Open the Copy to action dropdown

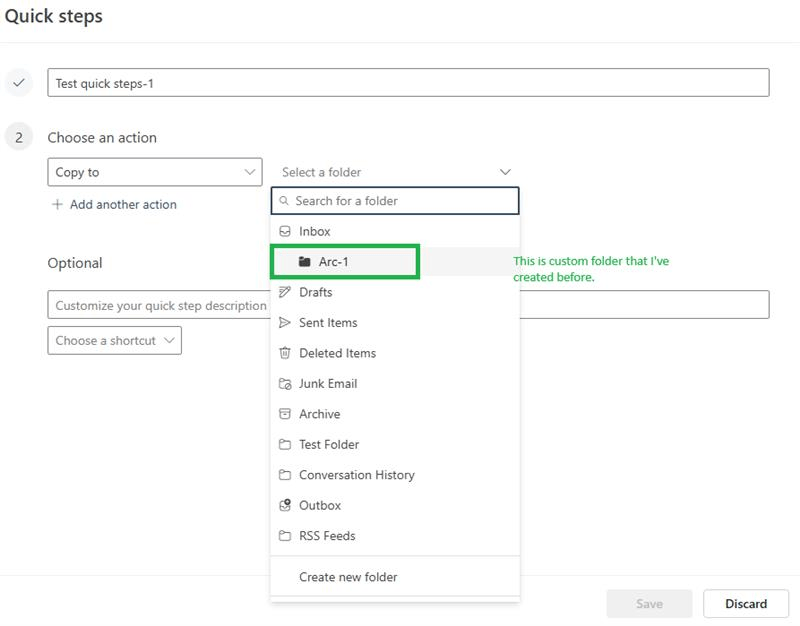[155, 172]
